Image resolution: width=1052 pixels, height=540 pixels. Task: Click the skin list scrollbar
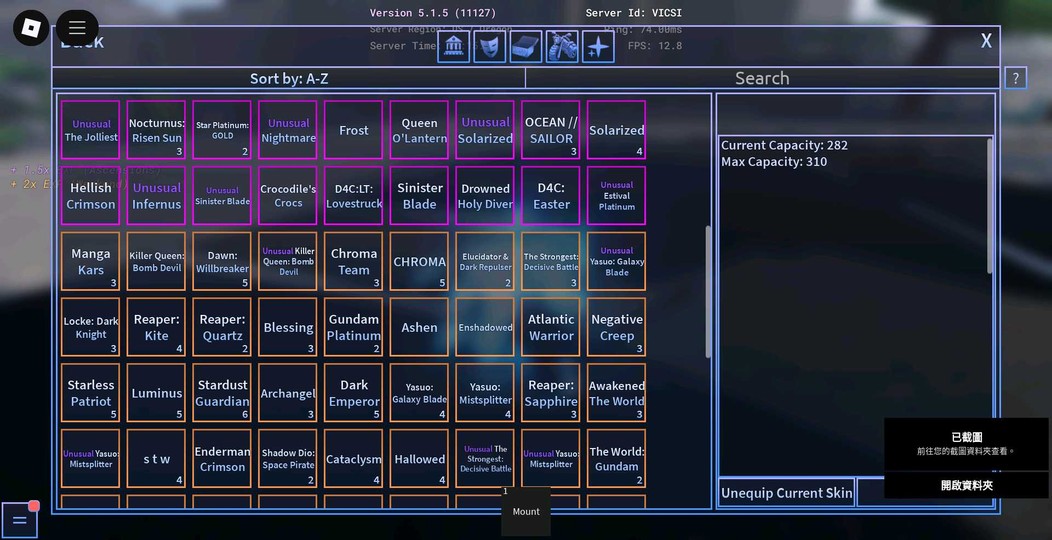pyautogui.click(x=709, y=290)
